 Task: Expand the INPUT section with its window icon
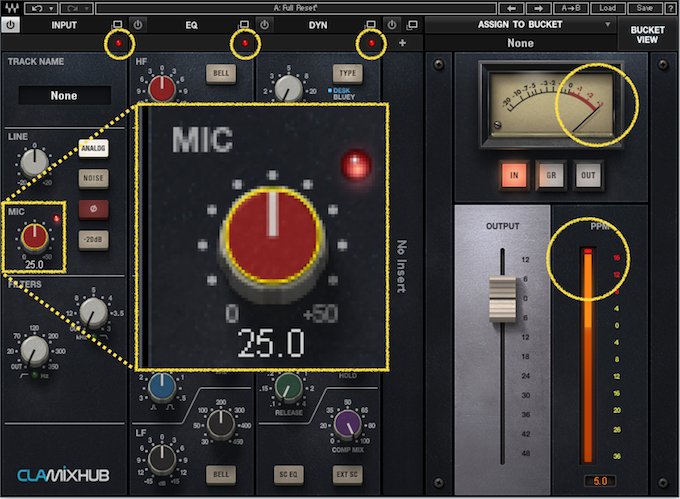pyautogui.click(x=117, y=25)
